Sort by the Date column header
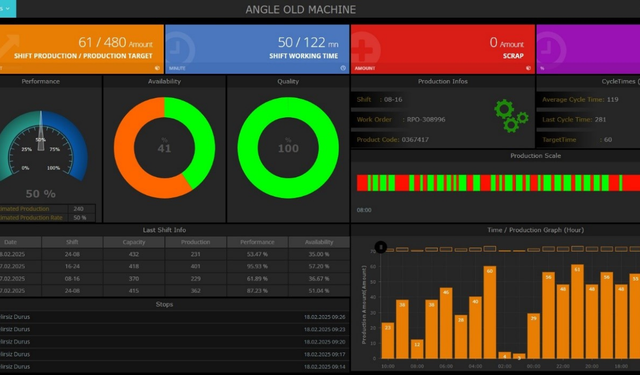Image resolution: width=640 pixels, height=375 pixels. click(20, 242)
